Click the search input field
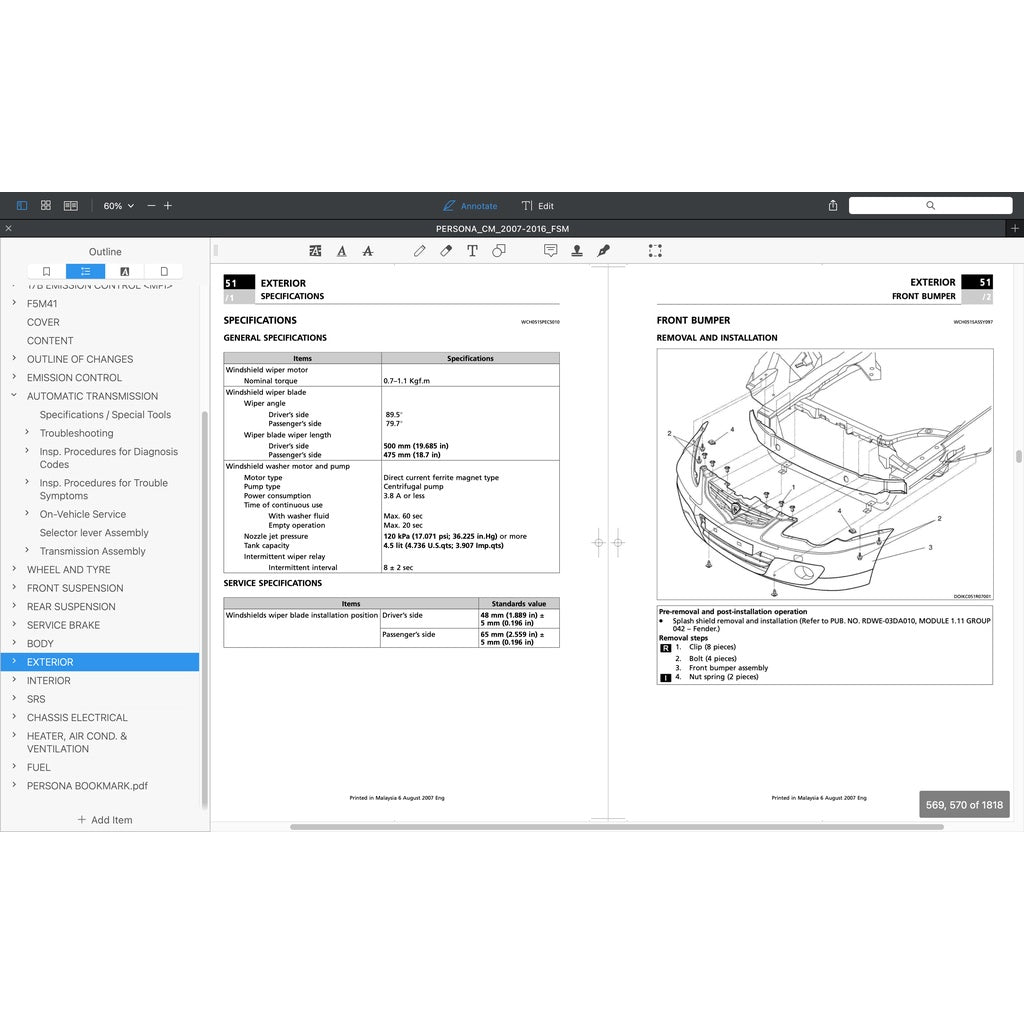Screen dimensions: 1024x1024 point(930,206)
